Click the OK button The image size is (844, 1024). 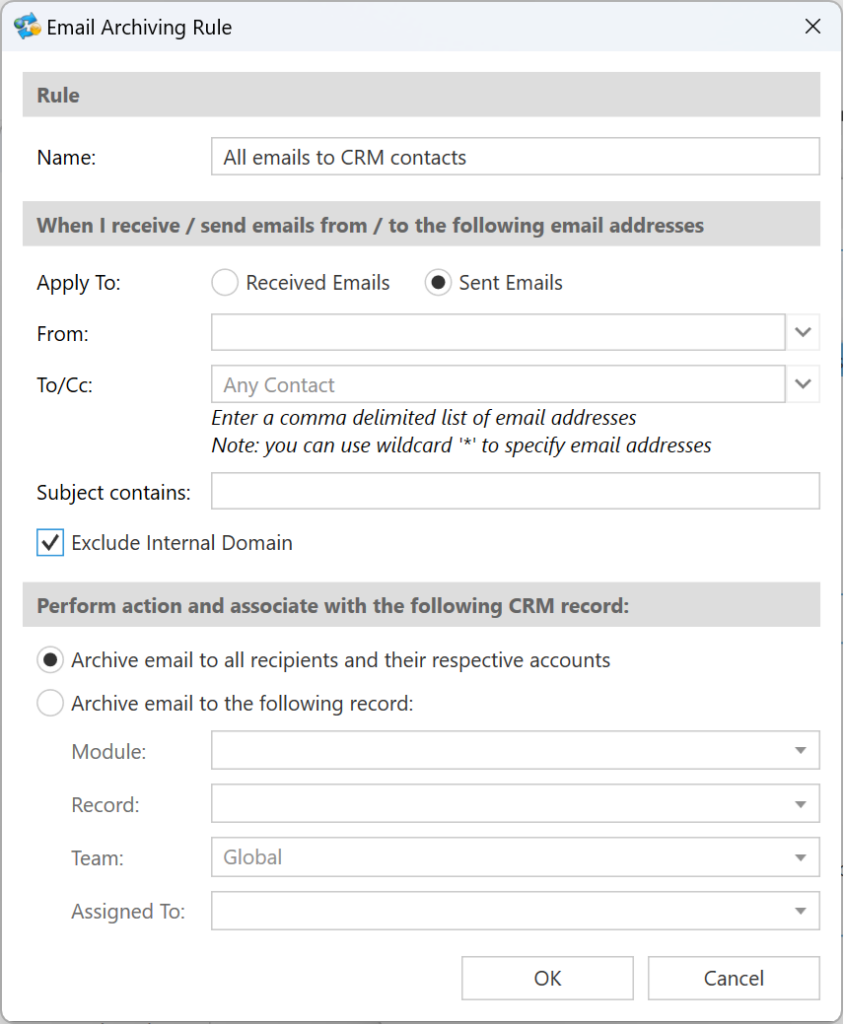tap(547, 978)
